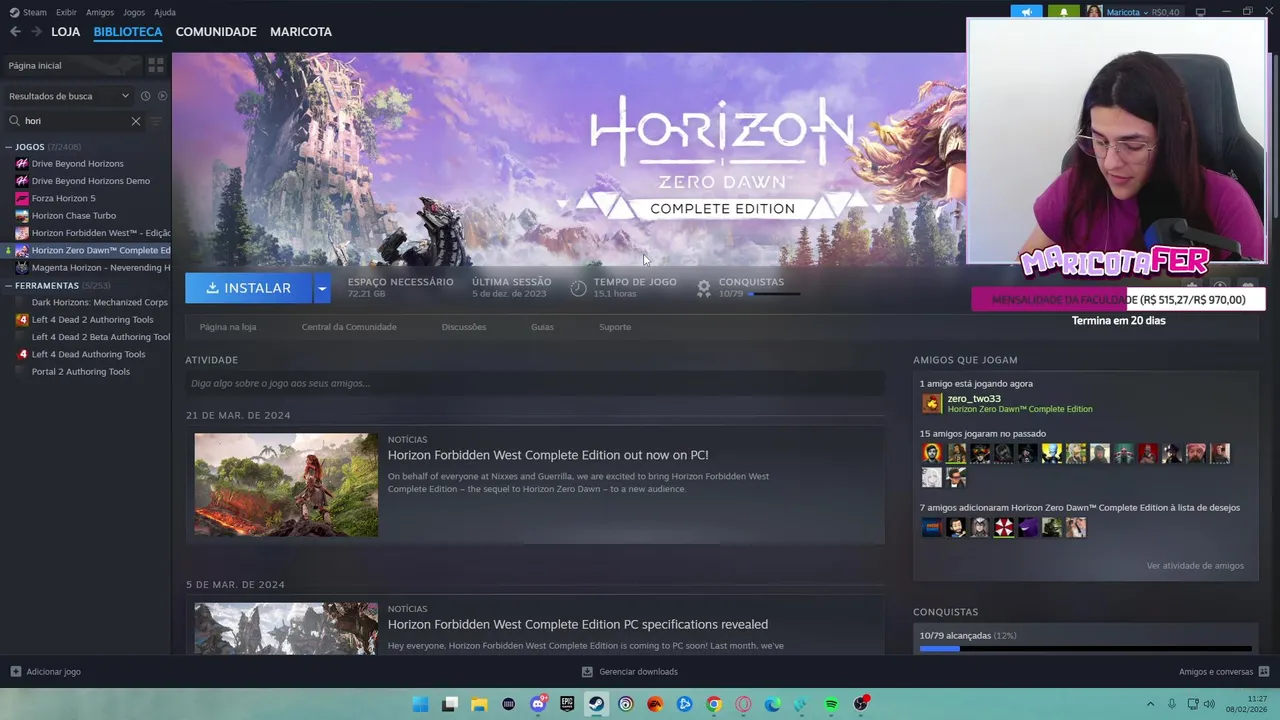Click the INSTALAR button
Screen dimensions: 1280x720
coord(249,288)
